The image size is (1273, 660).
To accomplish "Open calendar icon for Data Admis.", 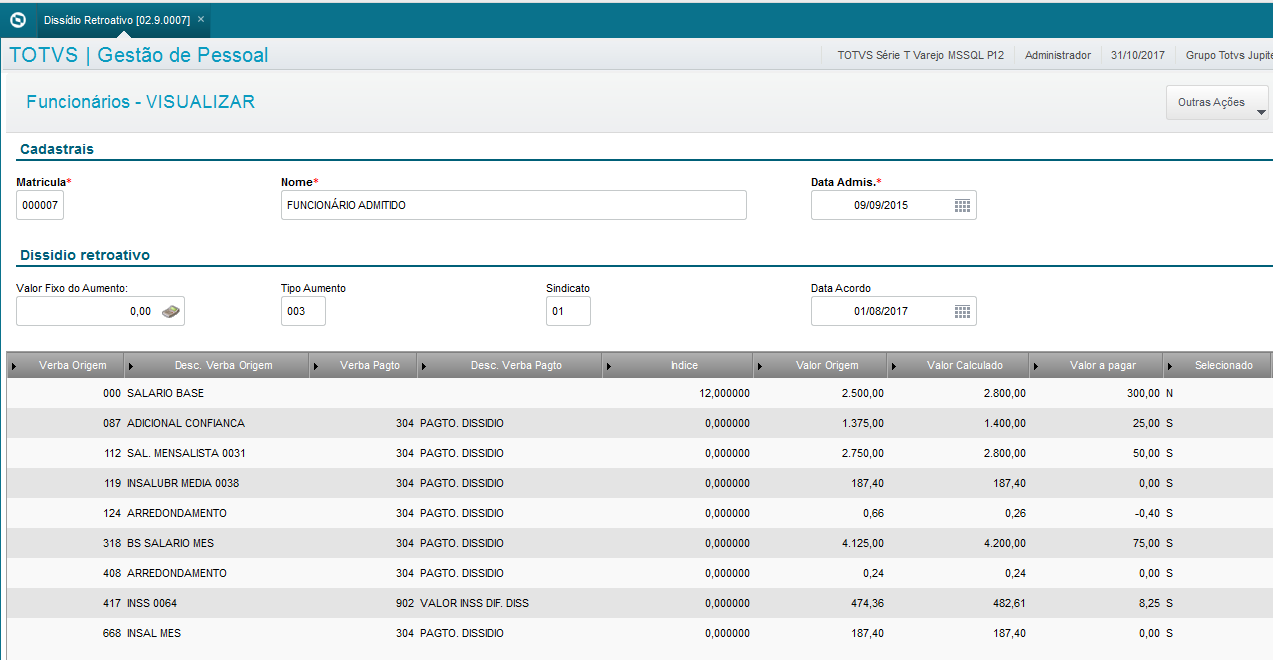I will 962,205.
